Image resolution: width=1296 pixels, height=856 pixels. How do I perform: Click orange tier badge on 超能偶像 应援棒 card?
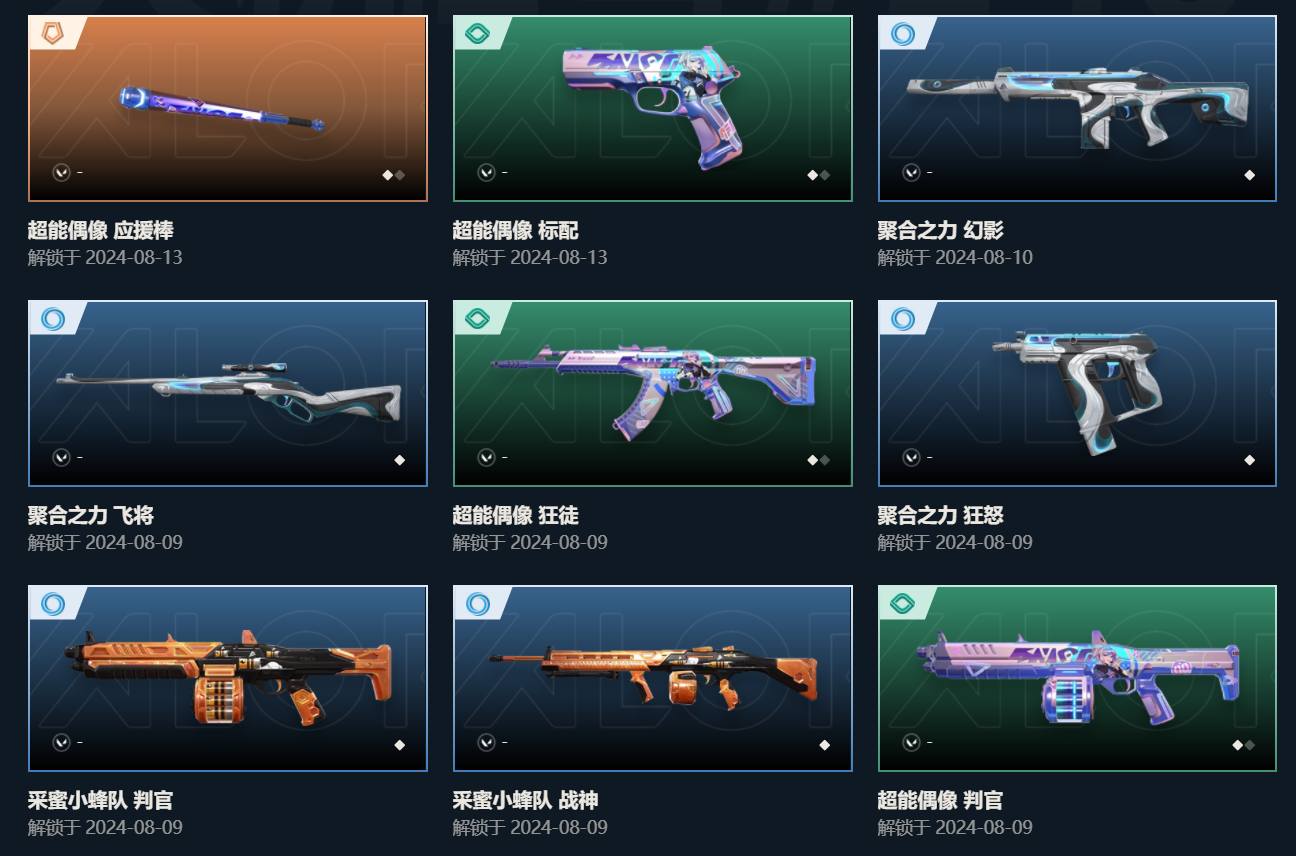[x=53, y=34]
